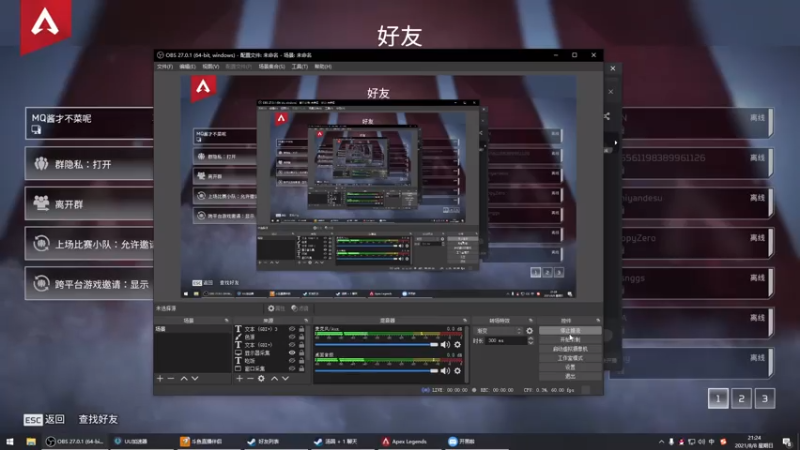This screenshot has height=450, width=800.
Task: Open 设置 from OBS Controls
Action: 570,367
